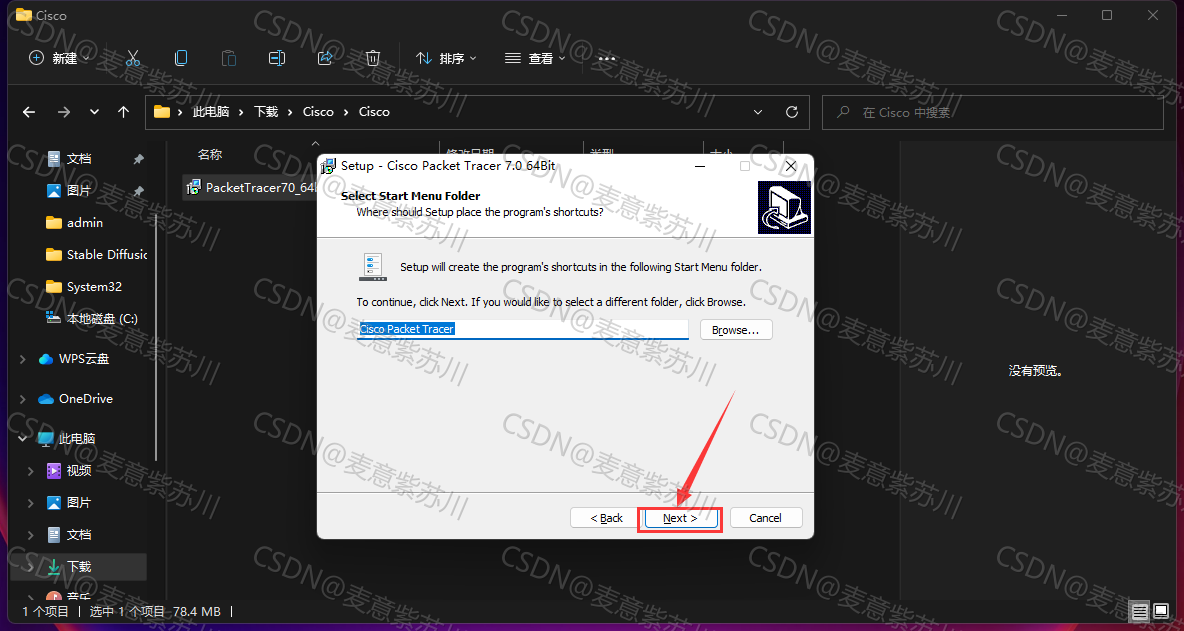Click the Start Menu folder name field
This screenshot has height=631, width=1184.
click(x=523, y=329)
